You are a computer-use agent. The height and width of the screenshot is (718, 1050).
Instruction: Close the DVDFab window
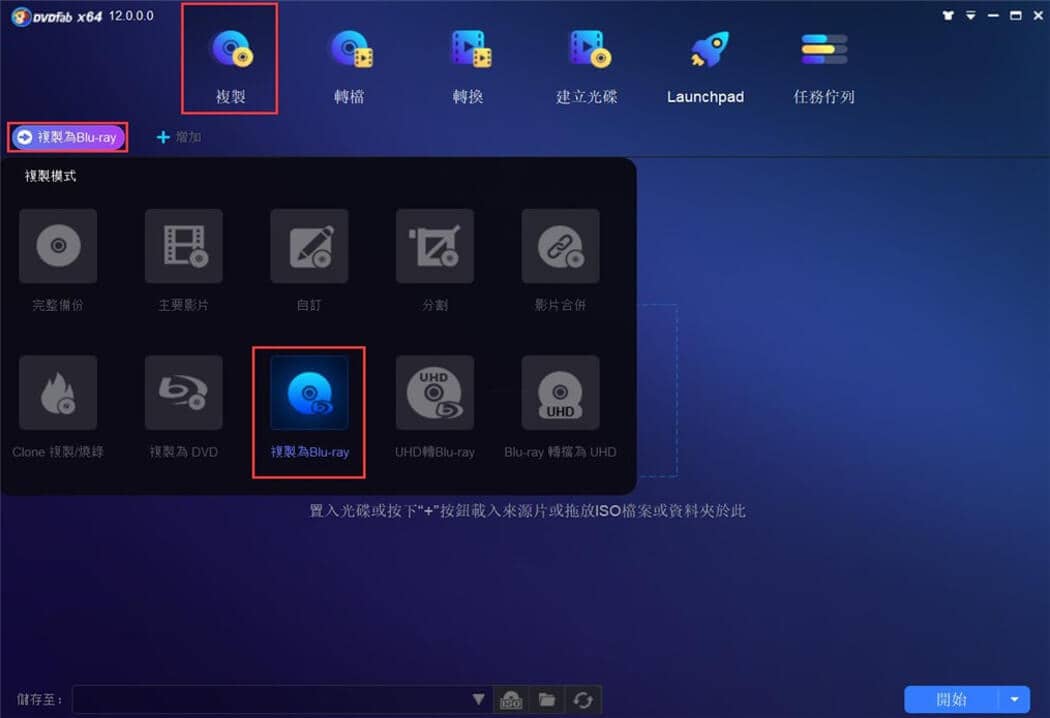[x=1038, y=15]
